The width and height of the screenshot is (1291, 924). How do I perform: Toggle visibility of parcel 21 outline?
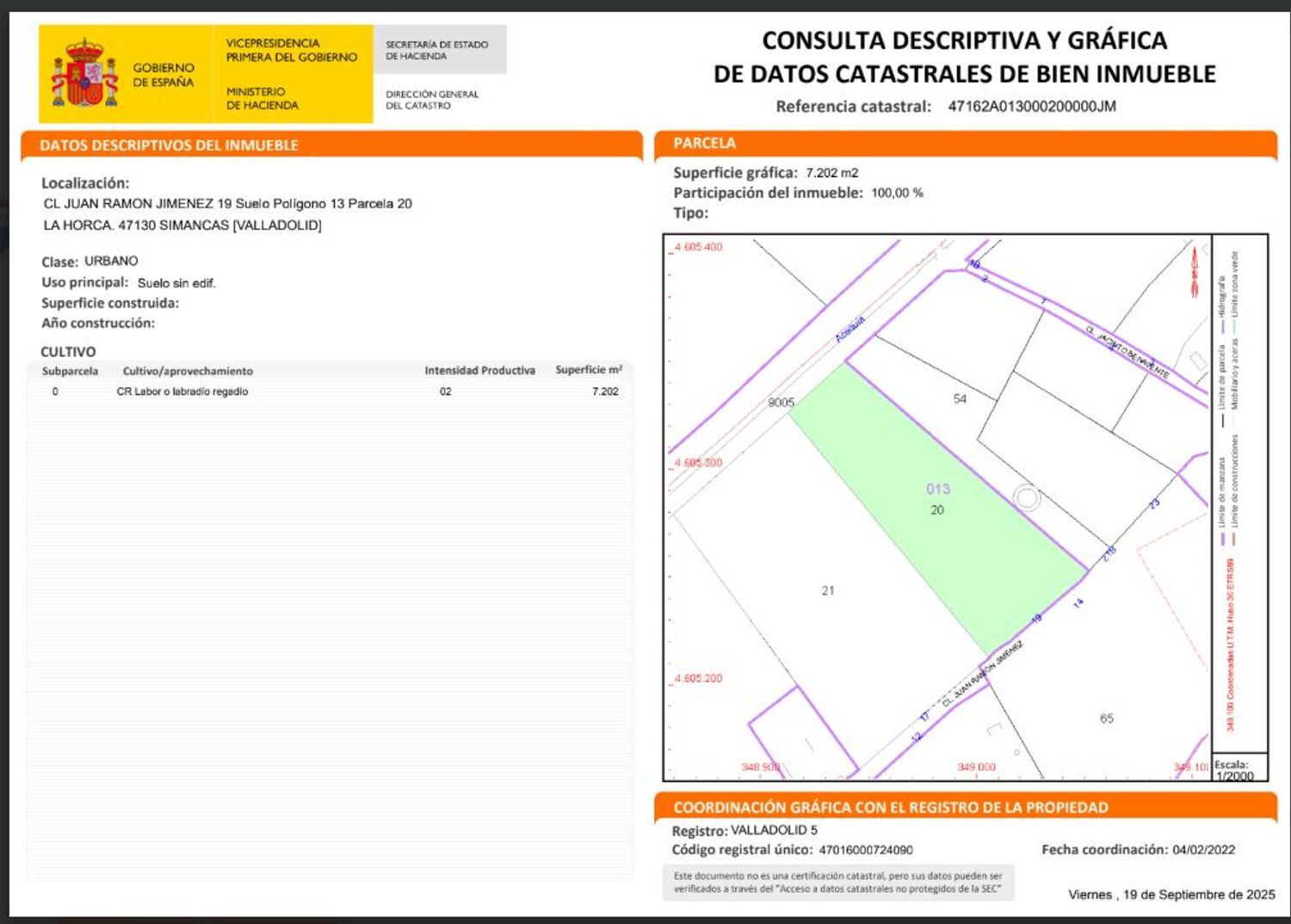click(x=828, y=592)
